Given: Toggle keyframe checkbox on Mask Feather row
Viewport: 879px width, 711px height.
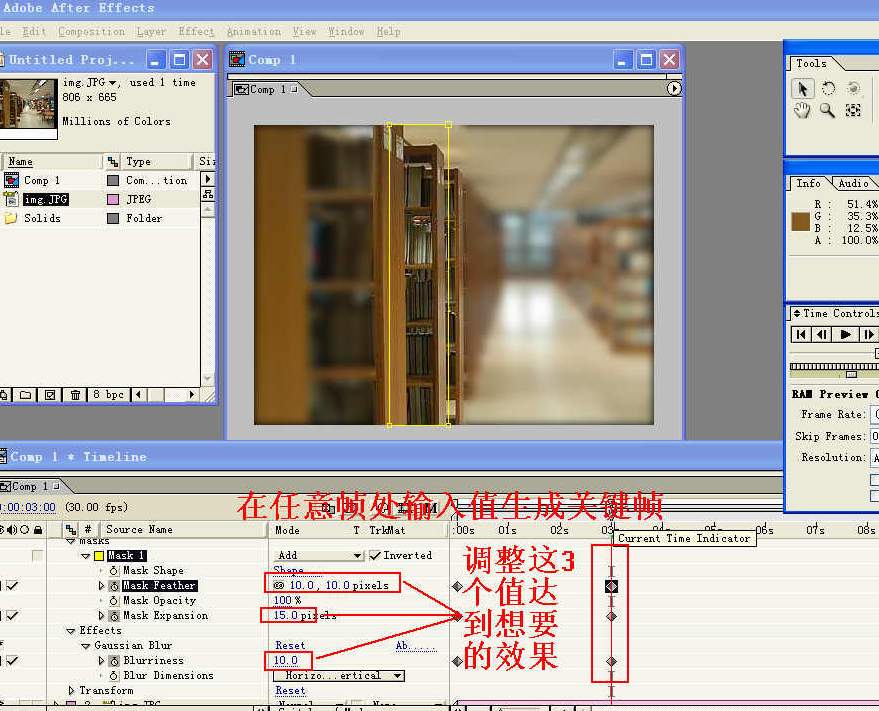Looking at the screenshot, I should 12,586.
